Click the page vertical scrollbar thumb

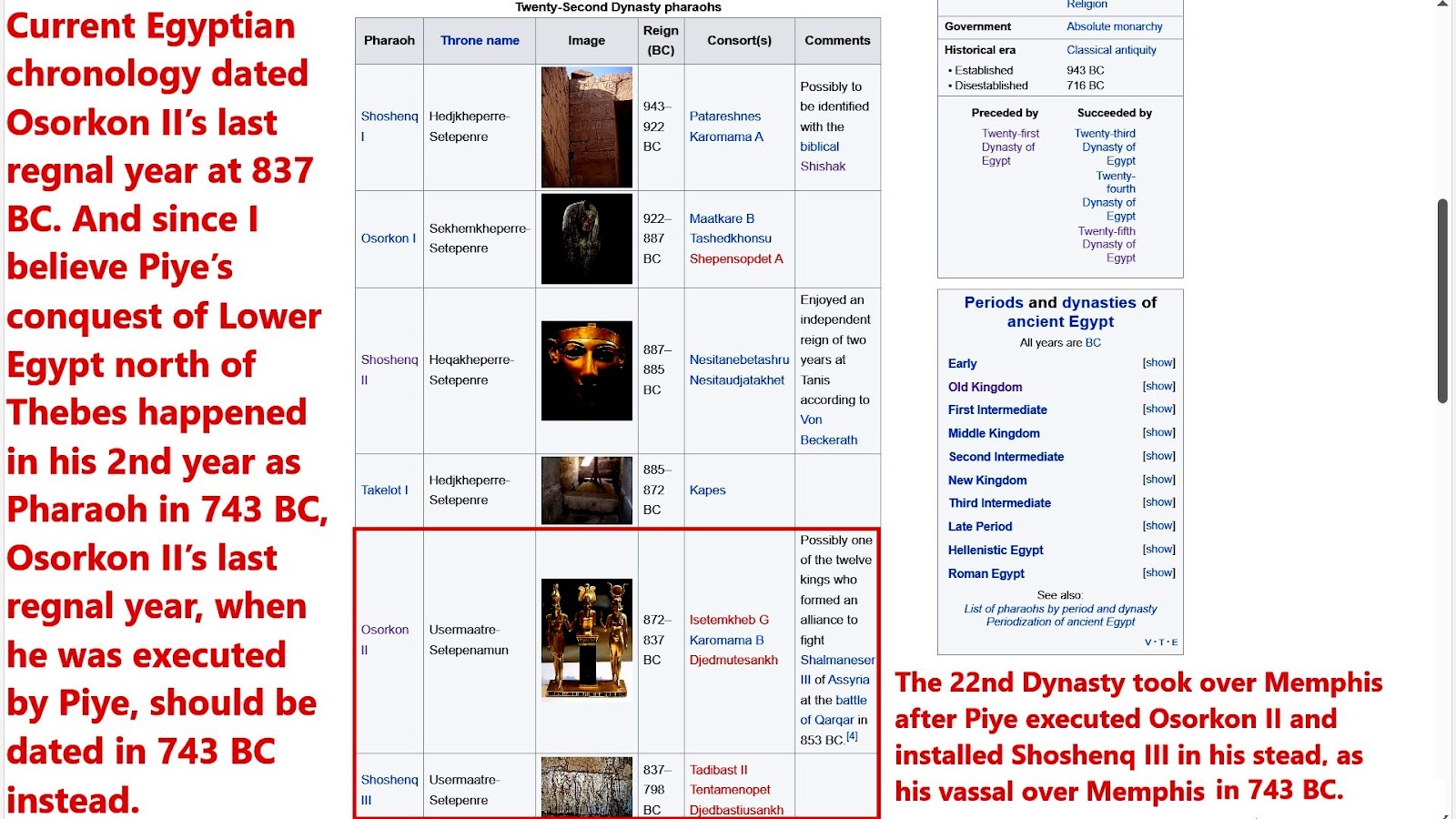(1442, 300)
